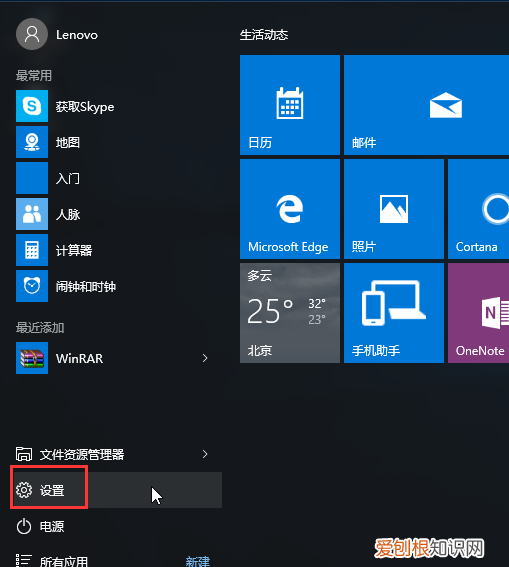Image resolution: width=509 pixels, height=567 pixels.
Task: Open the 北京 weather tile
Action: [290, 313]
